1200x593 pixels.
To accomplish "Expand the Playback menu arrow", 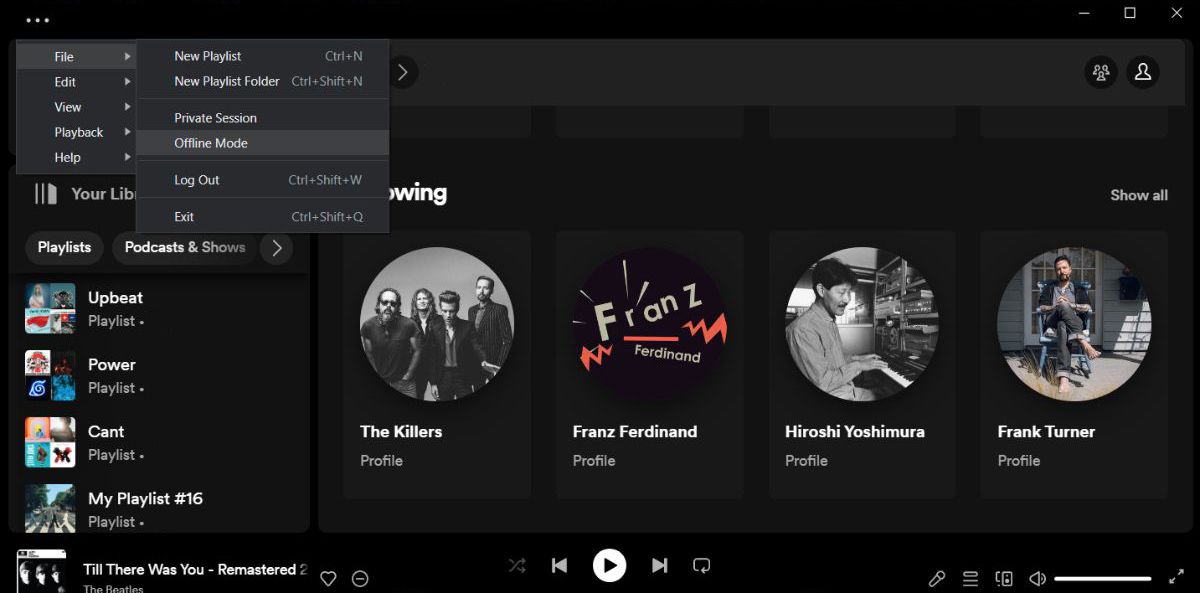I will coord(128,132).
